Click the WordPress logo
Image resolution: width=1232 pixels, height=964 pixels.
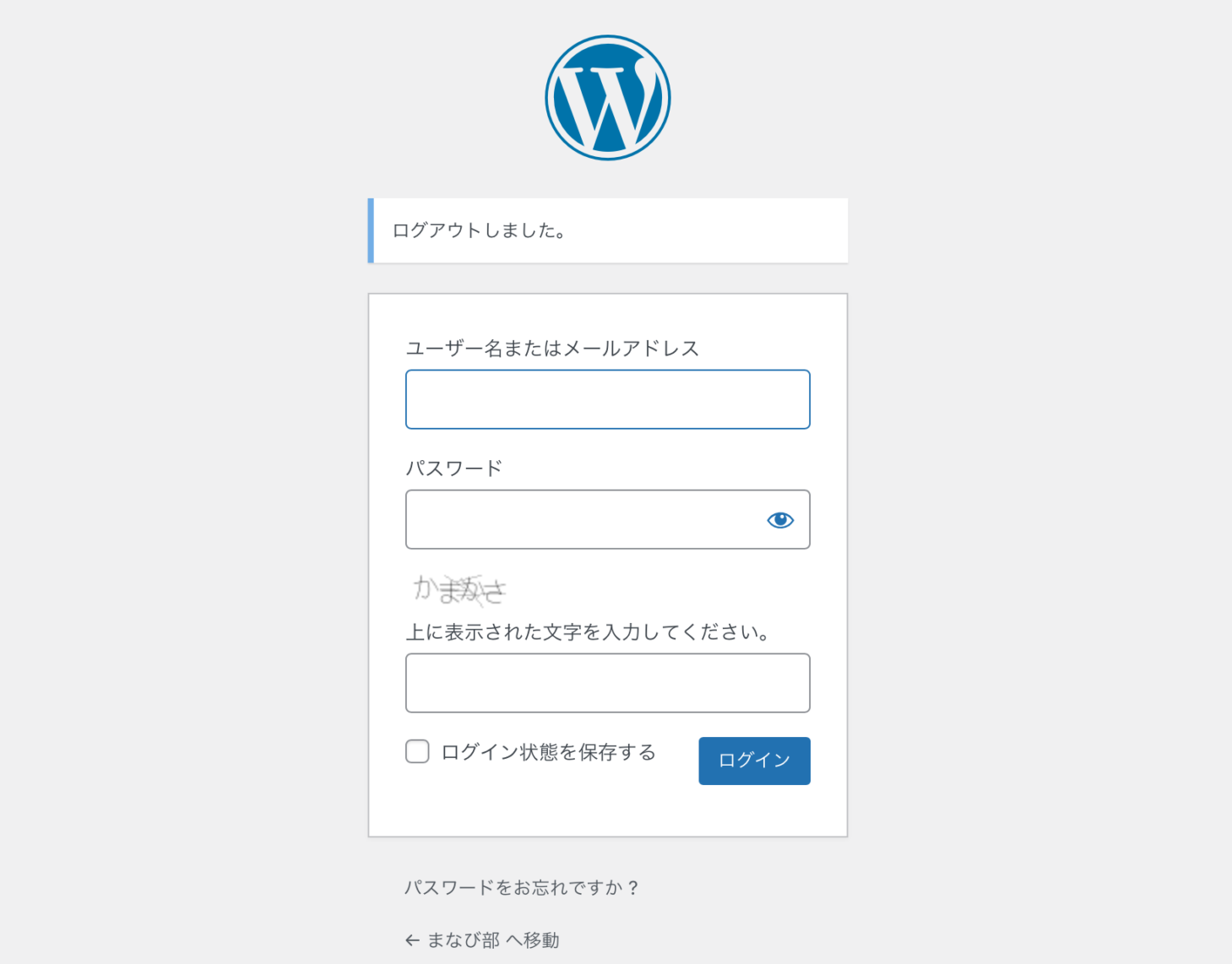(607, 97)
